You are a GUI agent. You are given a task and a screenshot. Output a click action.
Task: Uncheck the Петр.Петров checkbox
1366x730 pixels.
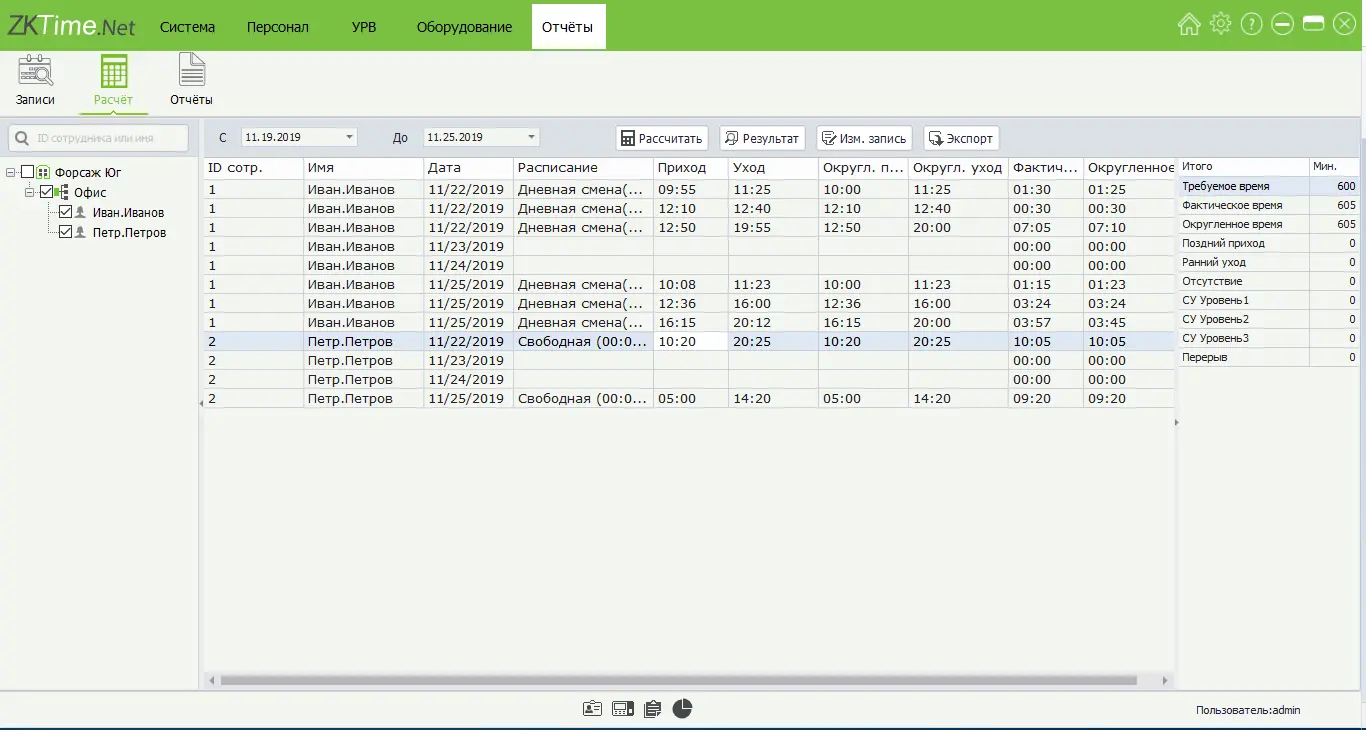[66, 233]
